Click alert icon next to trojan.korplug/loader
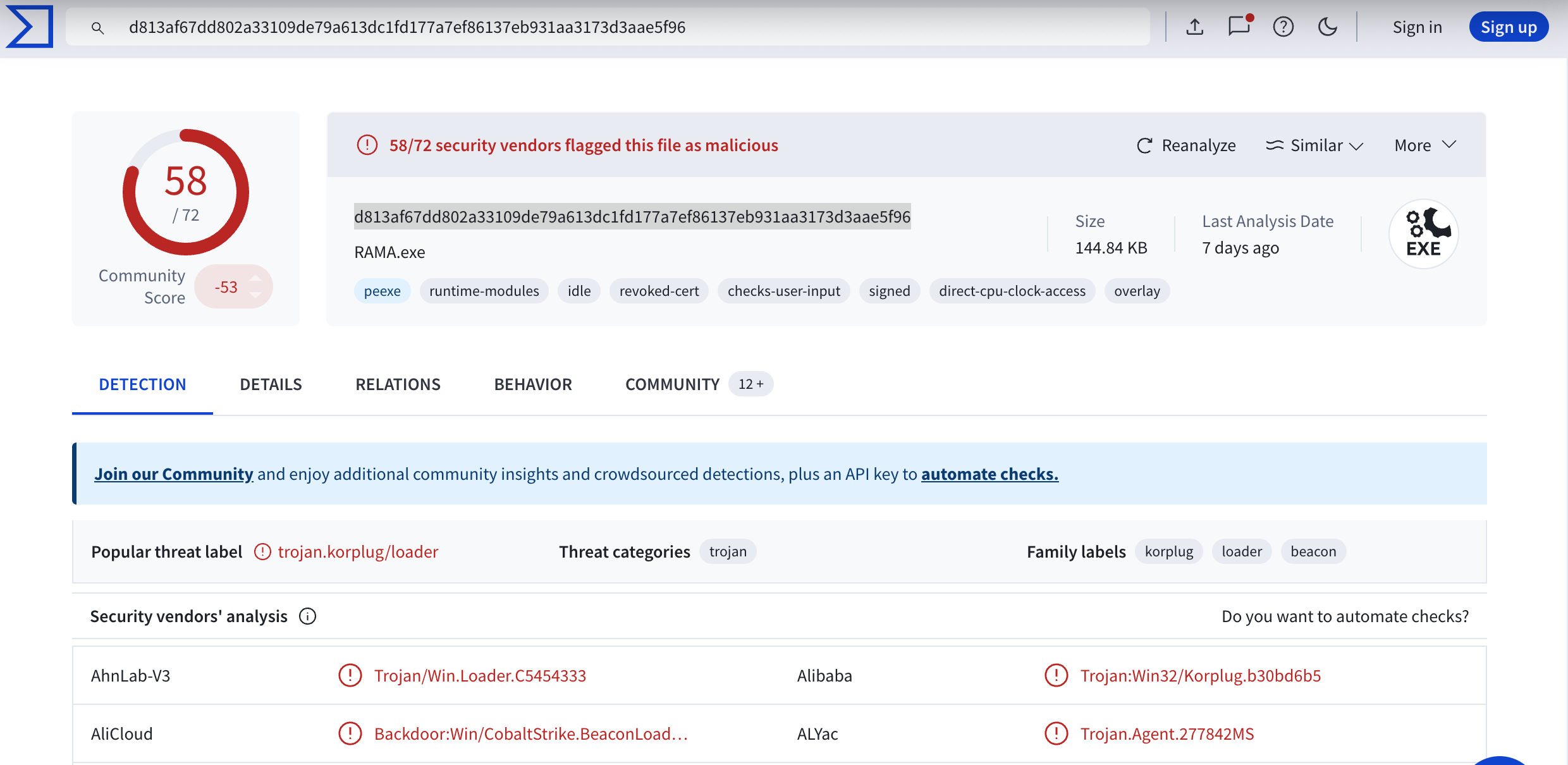 pyautogui.click(x=262, y=552)
